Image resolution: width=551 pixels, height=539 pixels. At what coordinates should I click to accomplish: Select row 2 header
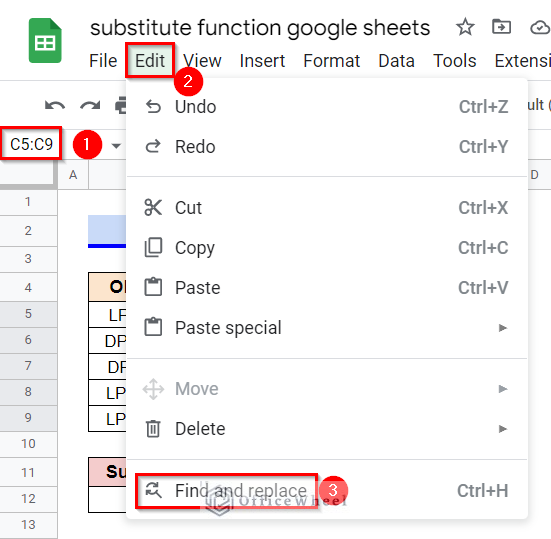28,231
